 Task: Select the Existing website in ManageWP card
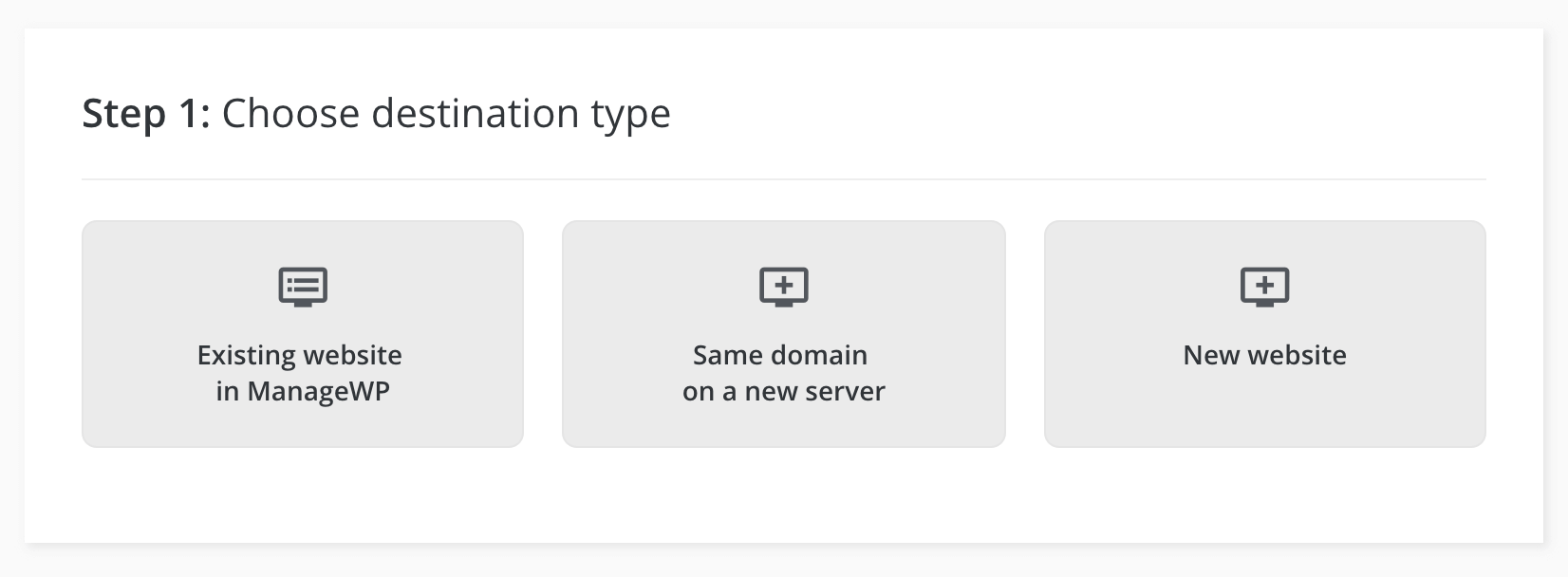click(303, 418)
